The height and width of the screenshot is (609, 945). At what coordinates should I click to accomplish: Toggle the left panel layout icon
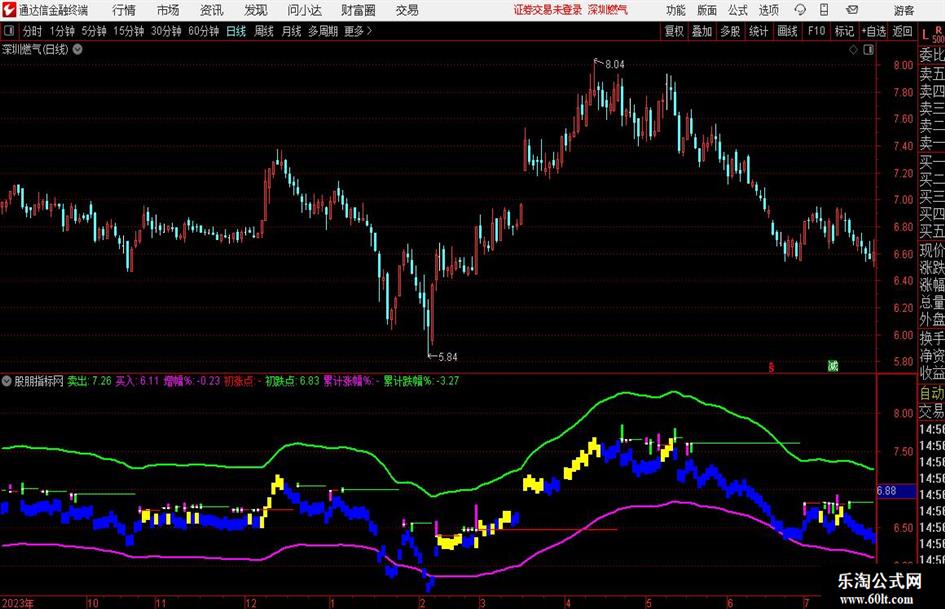pos(9,31)
